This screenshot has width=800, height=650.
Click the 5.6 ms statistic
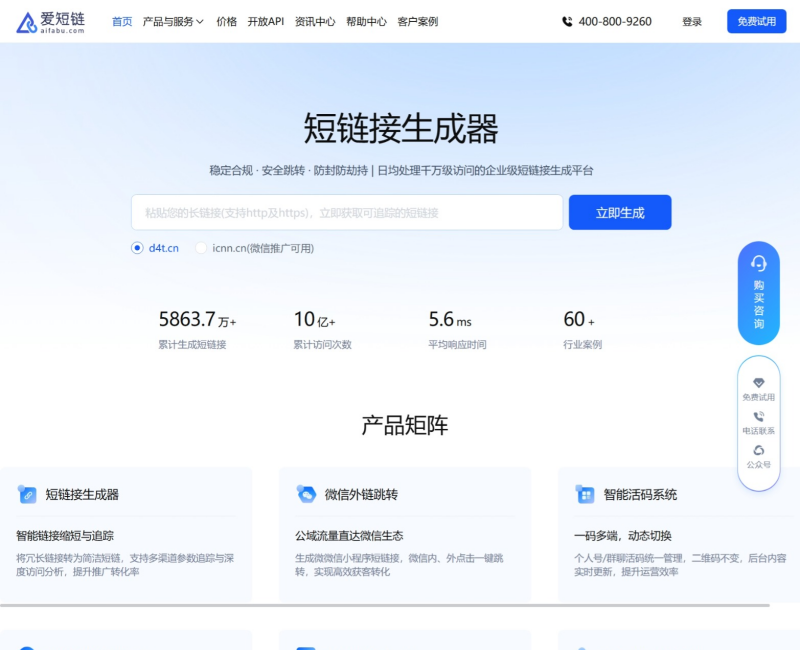[x=450, y=319]
